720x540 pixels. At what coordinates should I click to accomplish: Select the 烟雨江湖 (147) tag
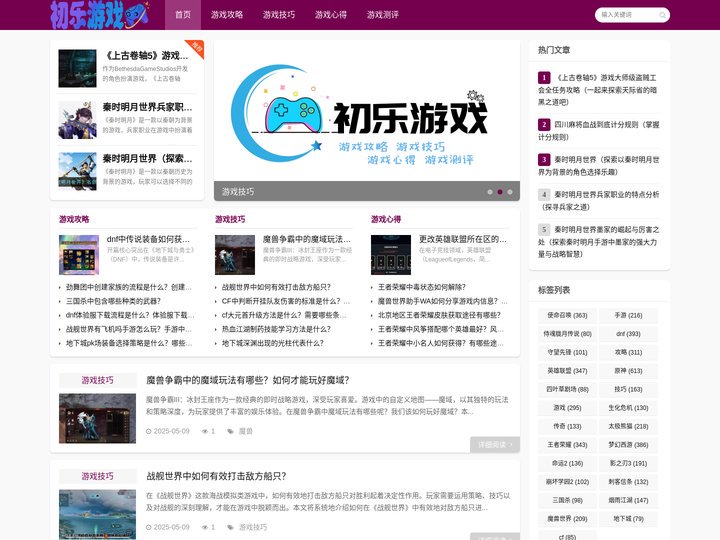click(628, 500)
